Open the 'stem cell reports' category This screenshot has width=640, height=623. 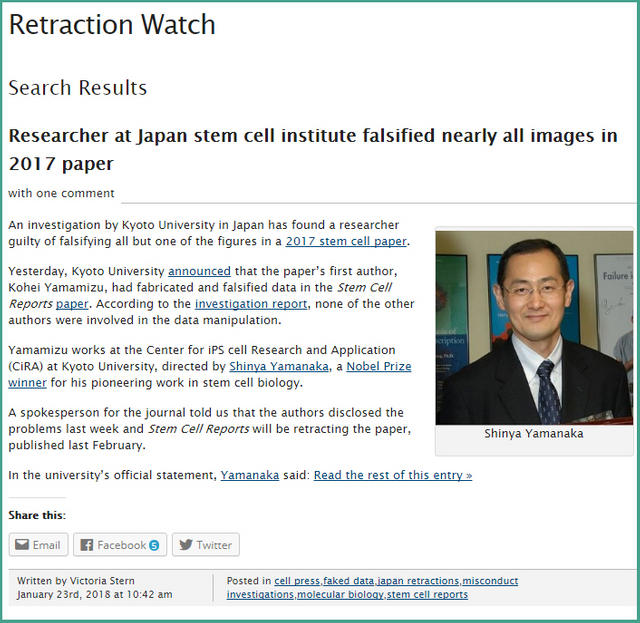click(x=427, y=594)
